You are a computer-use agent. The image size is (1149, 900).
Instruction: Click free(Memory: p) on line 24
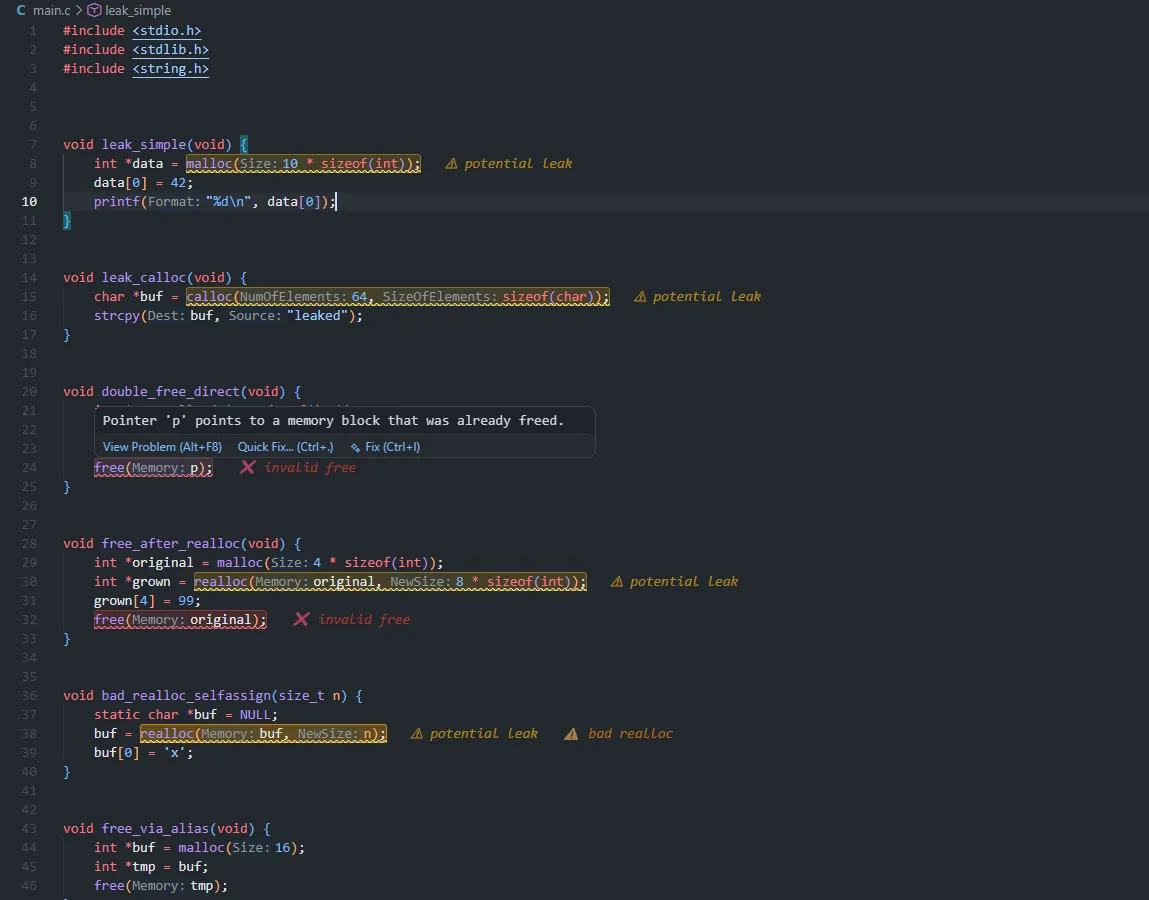click(x=153, y=468)
